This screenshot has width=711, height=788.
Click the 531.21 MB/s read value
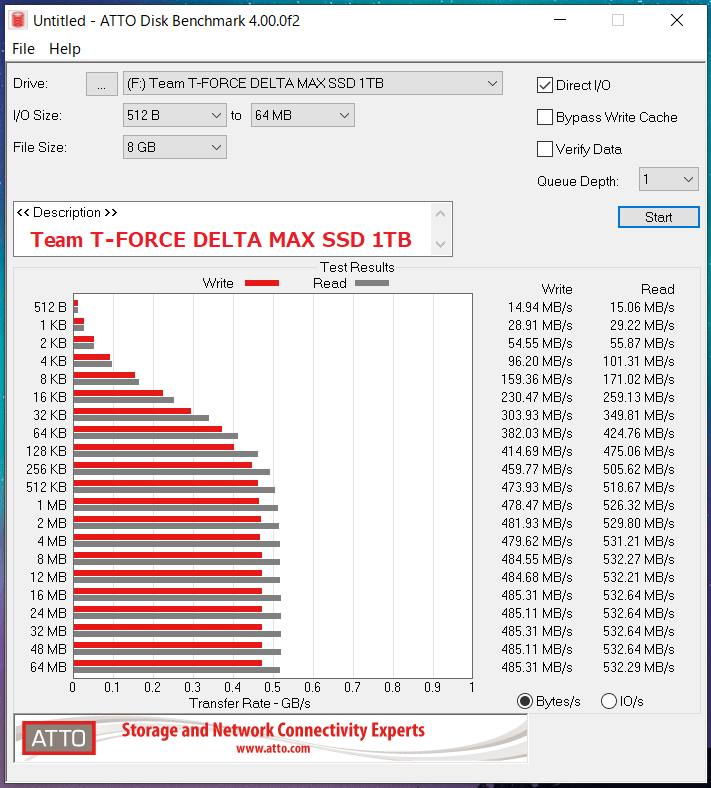[x=639, y=541]
